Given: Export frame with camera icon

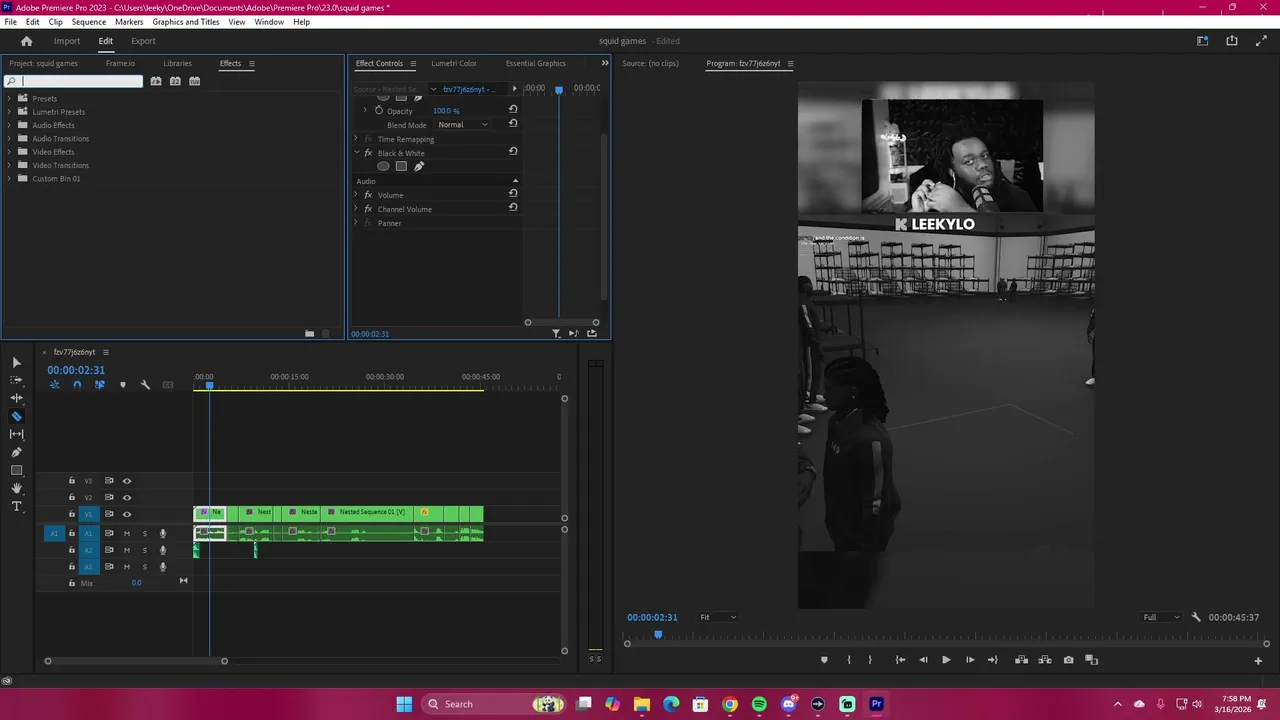Looking at the screenshot, I should [x=1069, y=660].
